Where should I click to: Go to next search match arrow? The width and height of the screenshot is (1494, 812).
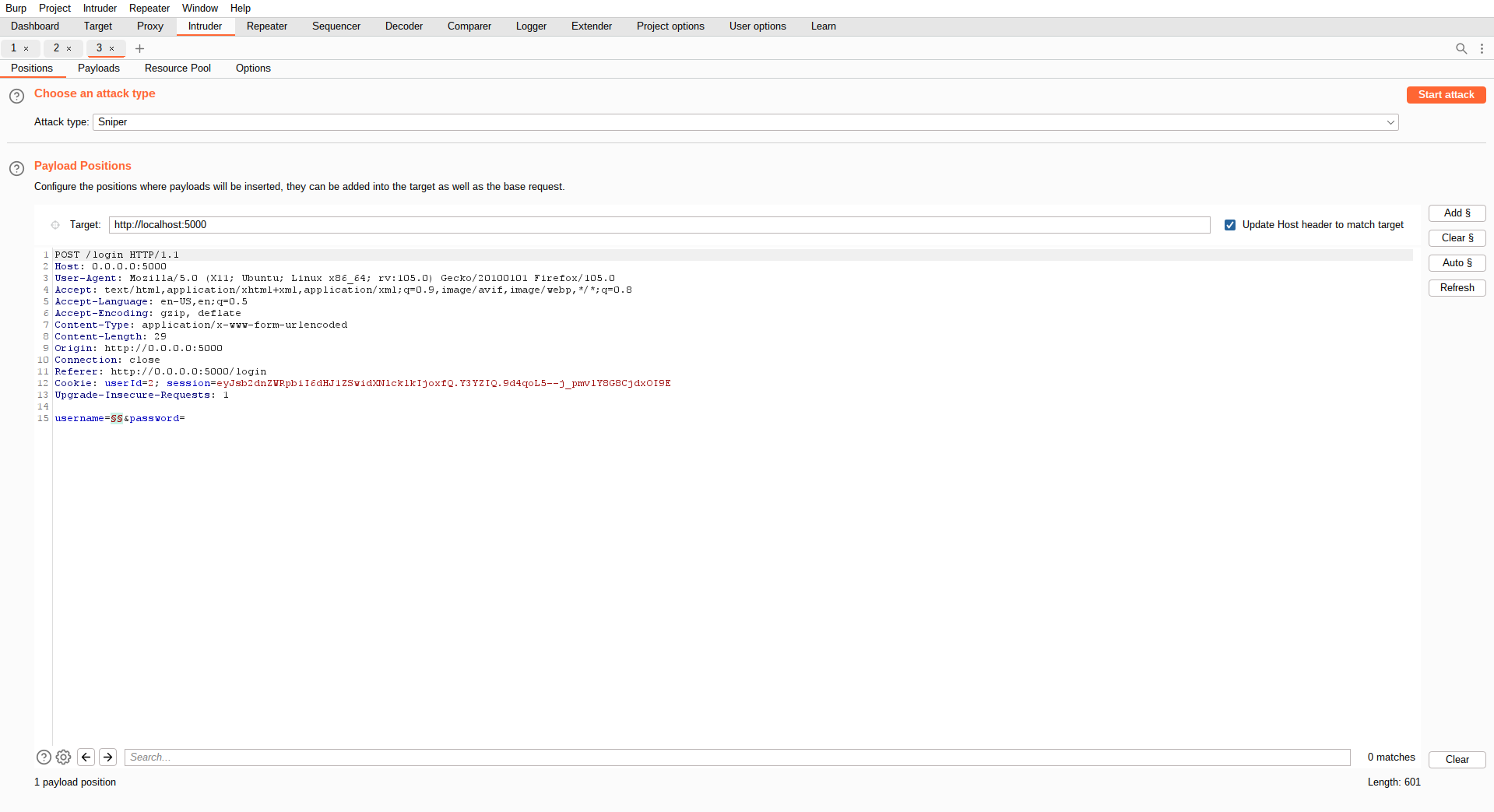(x=108, y=757)
